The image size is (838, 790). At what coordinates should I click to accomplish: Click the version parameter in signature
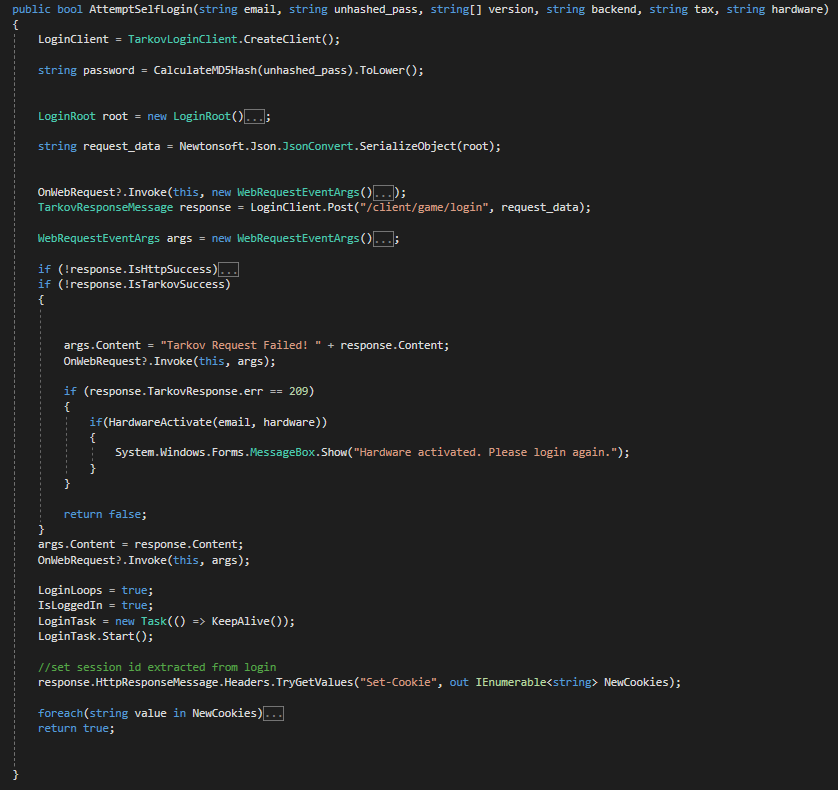[x=510, y=9]
